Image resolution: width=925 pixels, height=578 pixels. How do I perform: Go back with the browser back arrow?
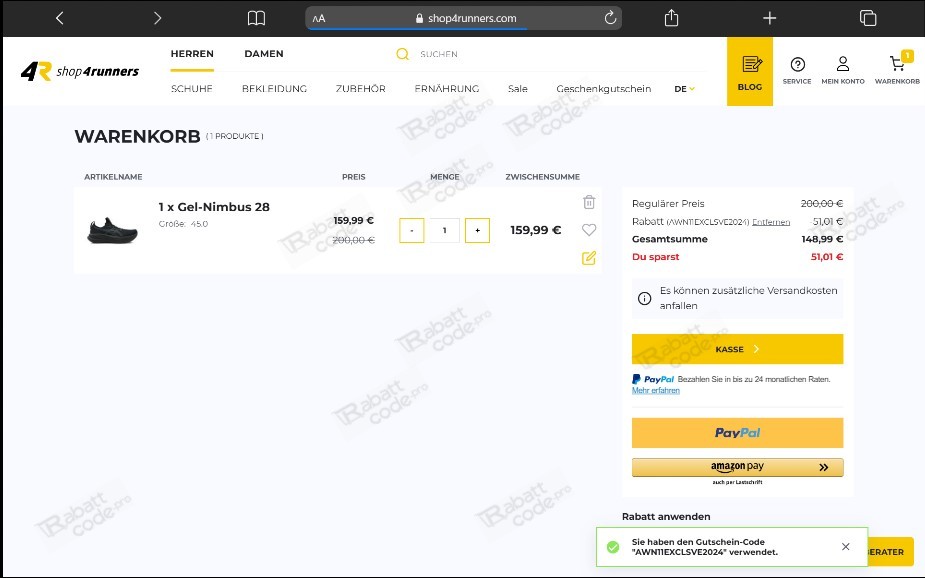tap(59, 18)
